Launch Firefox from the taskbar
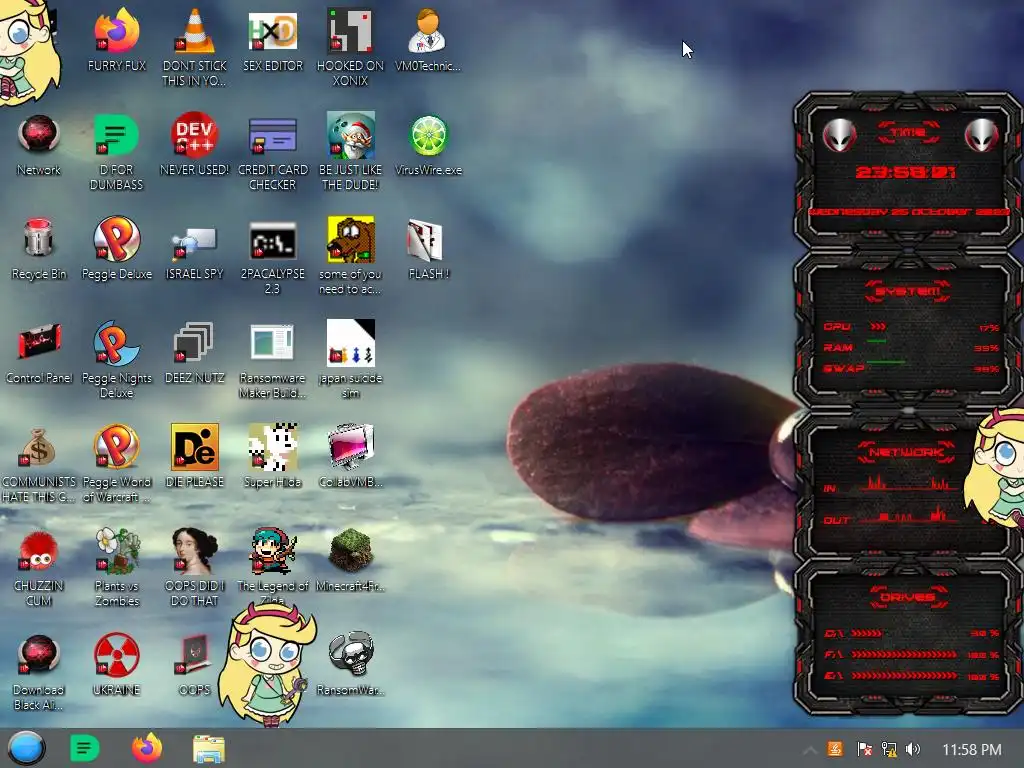The width and height of the screenshot is (1024, 768). [x=147, y=748]
